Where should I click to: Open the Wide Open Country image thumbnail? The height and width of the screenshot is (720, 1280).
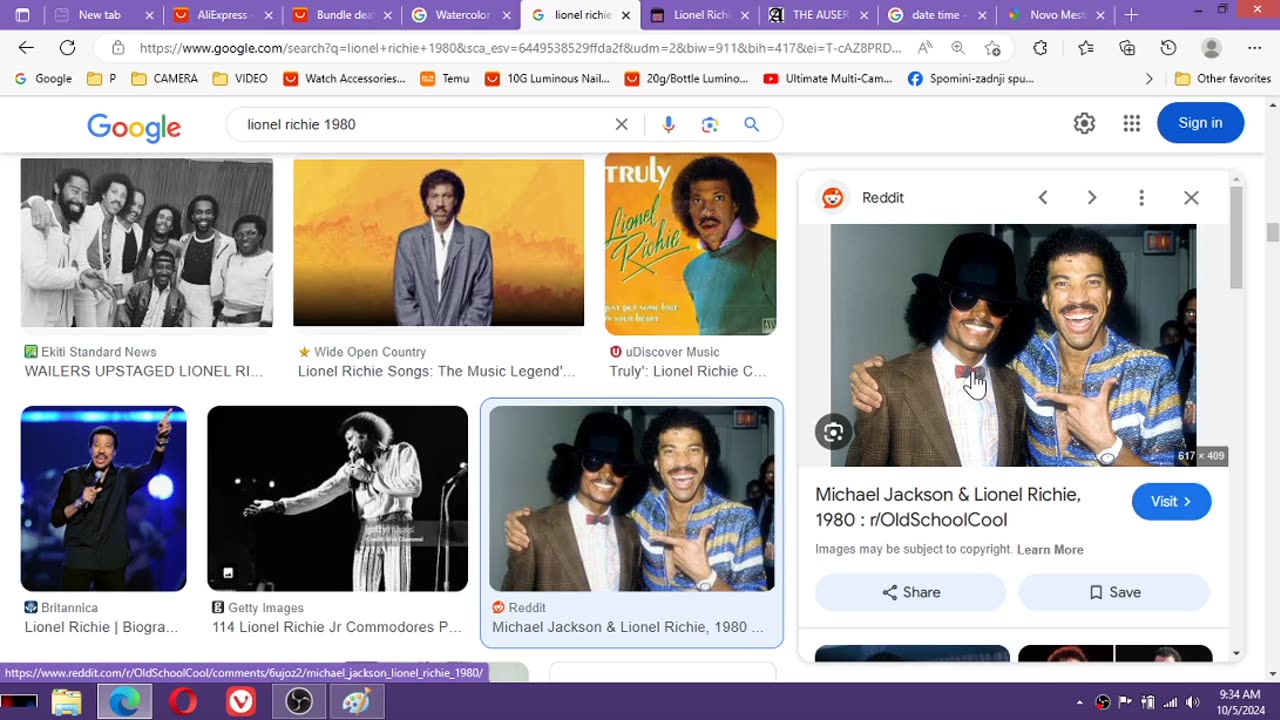pyautogui.click(x=438, y=243)
